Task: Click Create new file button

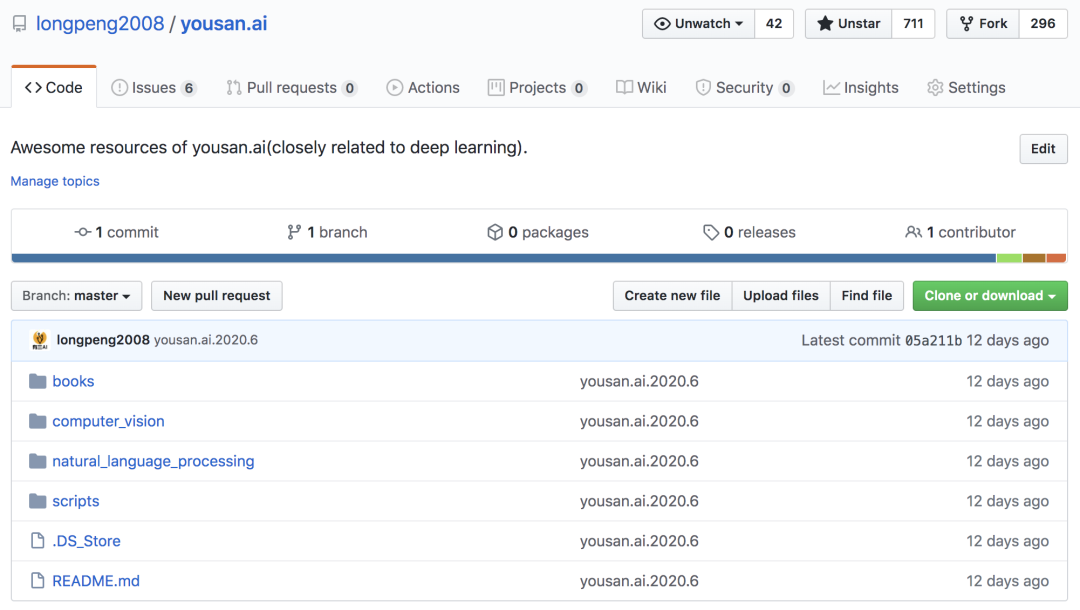Action: (672, 295)
